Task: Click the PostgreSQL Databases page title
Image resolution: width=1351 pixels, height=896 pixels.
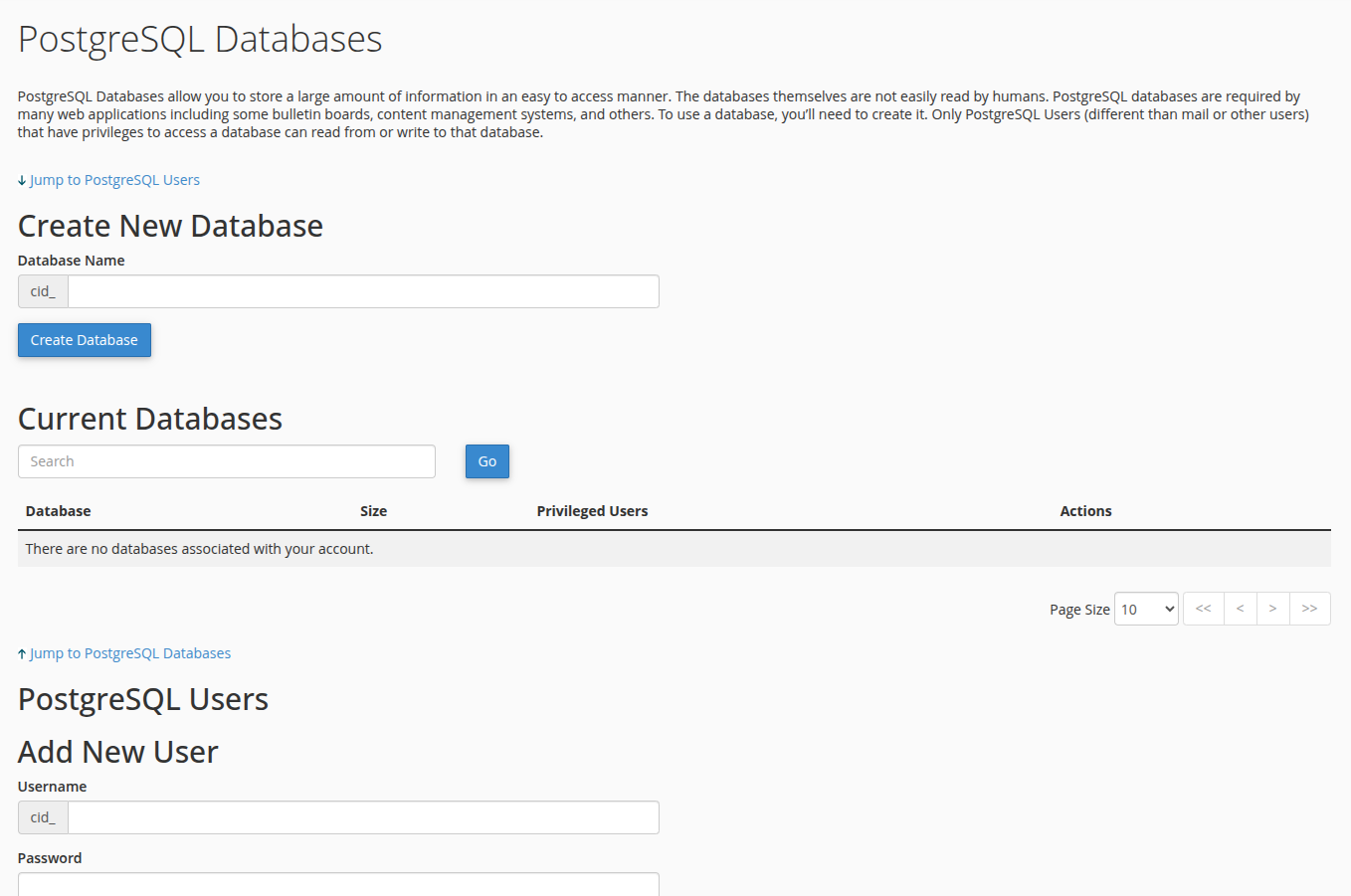Action: click(200, 40)
